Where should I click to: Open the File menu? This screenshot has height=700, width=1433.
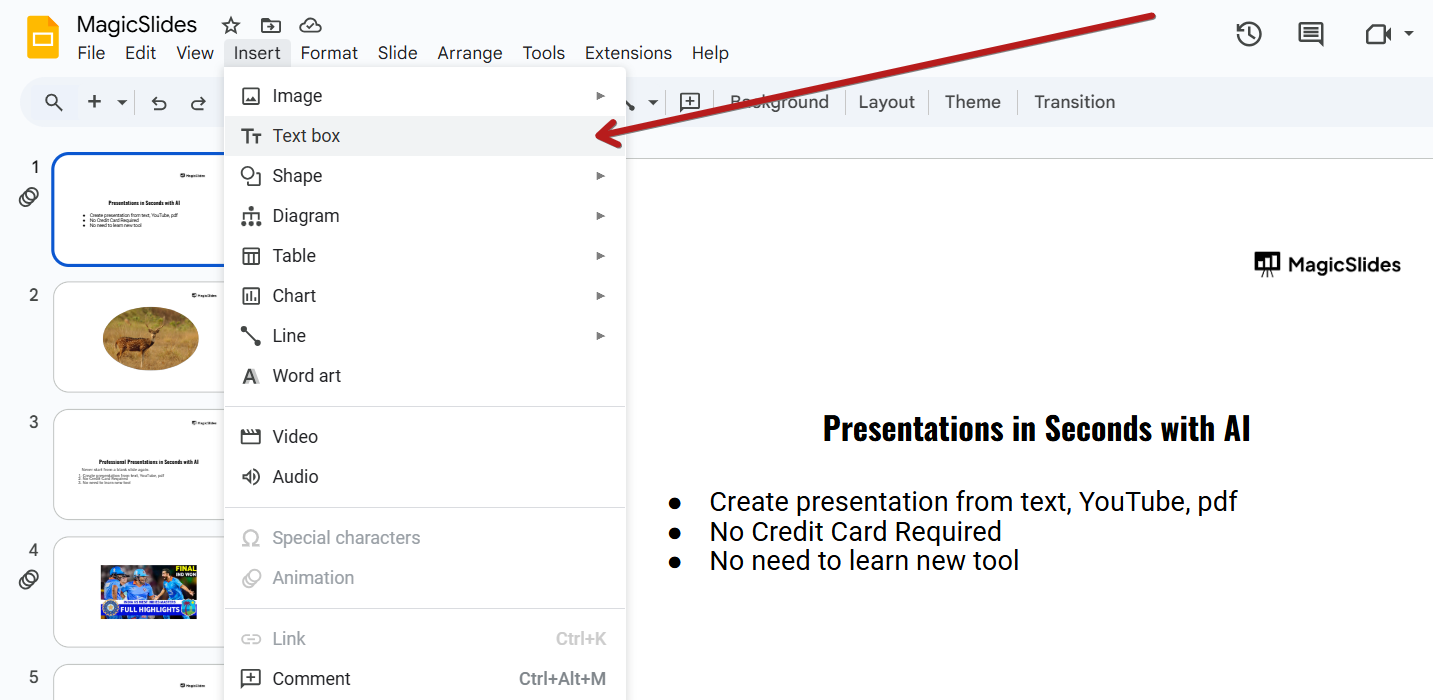pos(91,53)
